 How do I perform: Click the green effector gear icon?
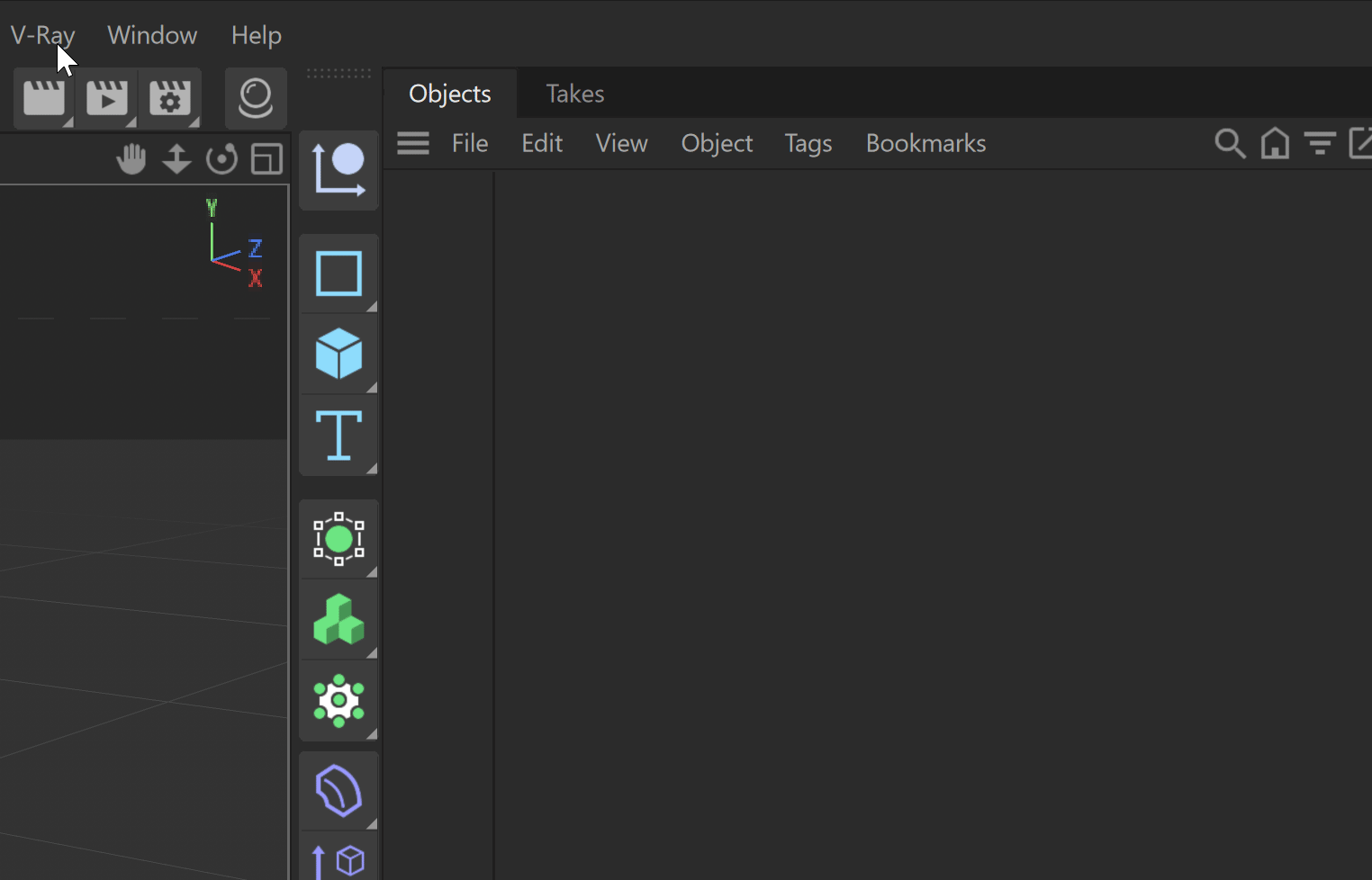[338, 700]
